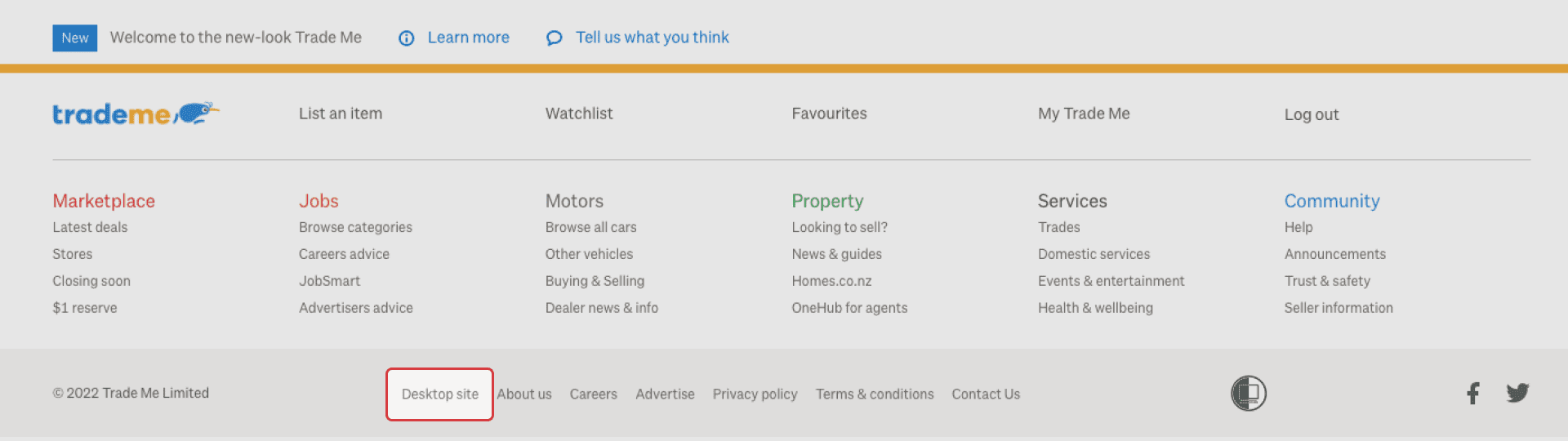Click the round shield badge icon
This screenshot has height=441, width=1568.
click(1248, 394)
